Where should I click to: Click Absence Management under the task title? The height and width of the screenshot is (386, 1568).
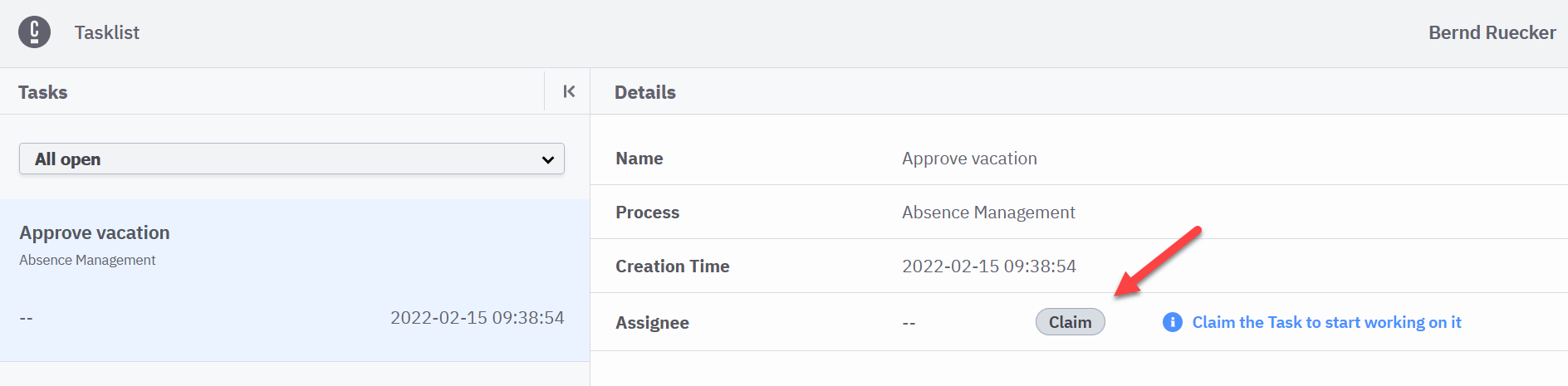pos(87,260)
